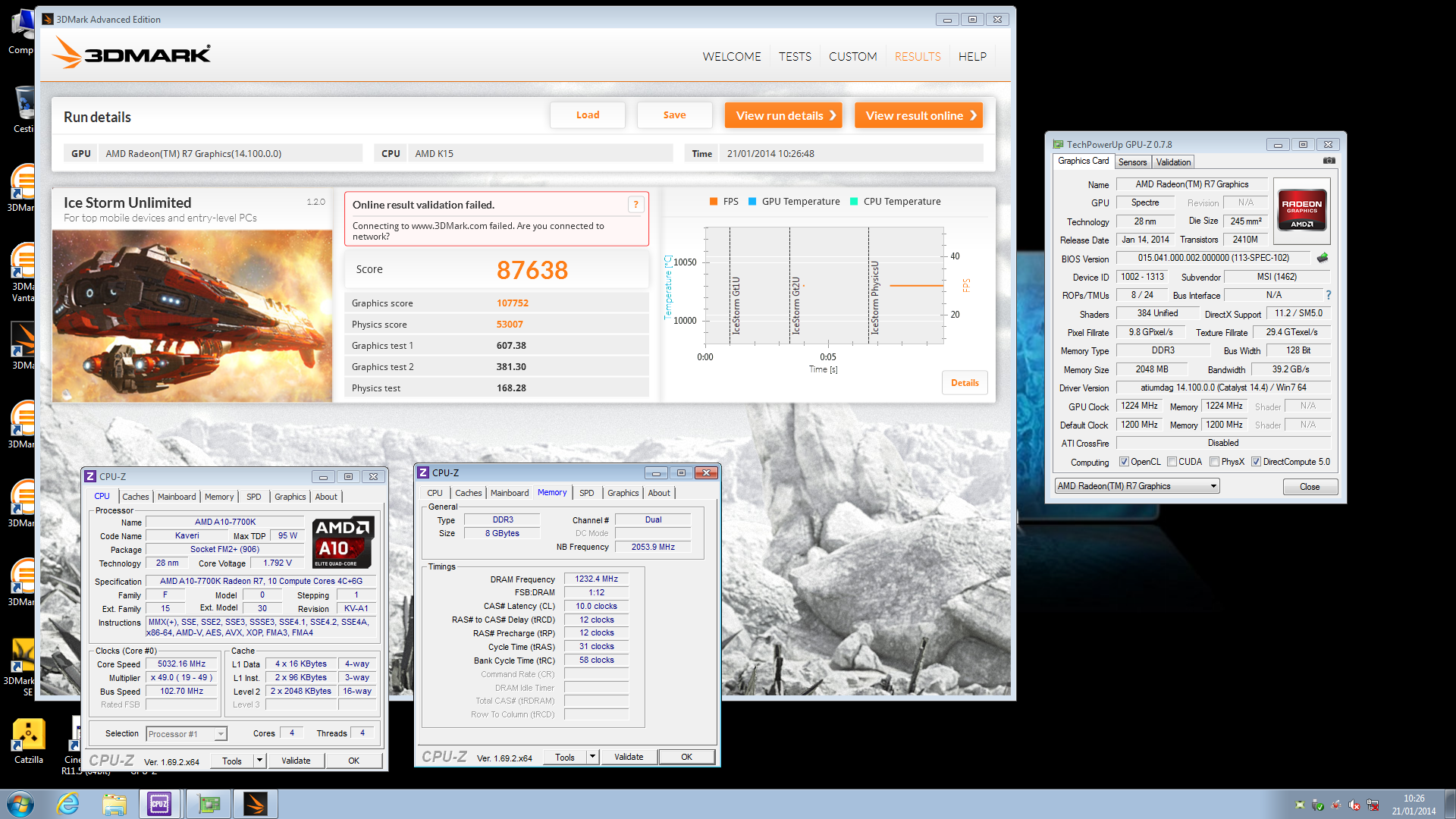Toggle the DirectCompute 5.0 checkbox

1256,462
